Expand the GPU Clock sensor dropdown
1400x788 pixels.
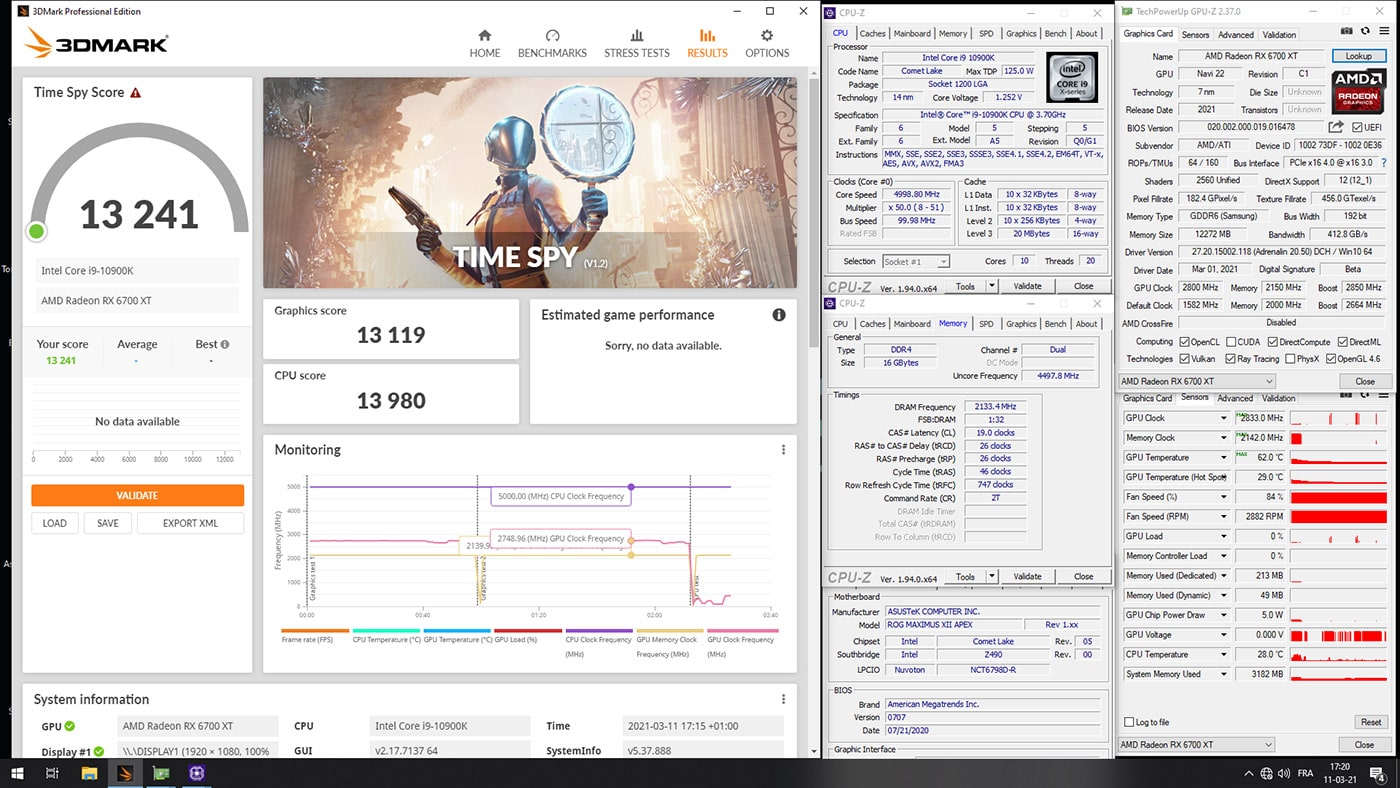(x=1223, y=418)
